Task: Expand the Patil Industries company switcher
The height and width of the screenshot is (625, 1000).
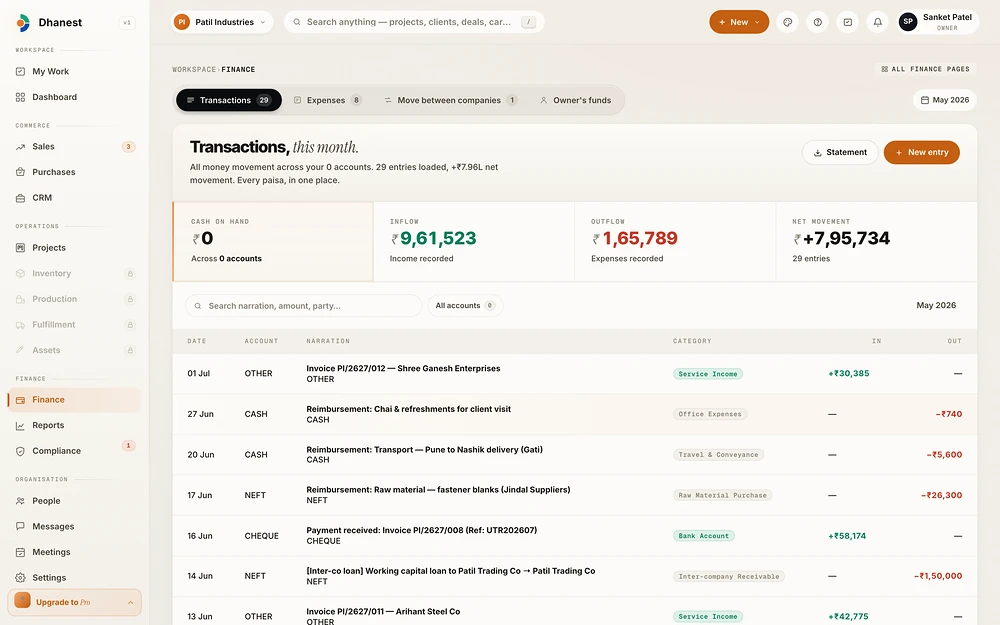Action: click(x=222, y=22)
